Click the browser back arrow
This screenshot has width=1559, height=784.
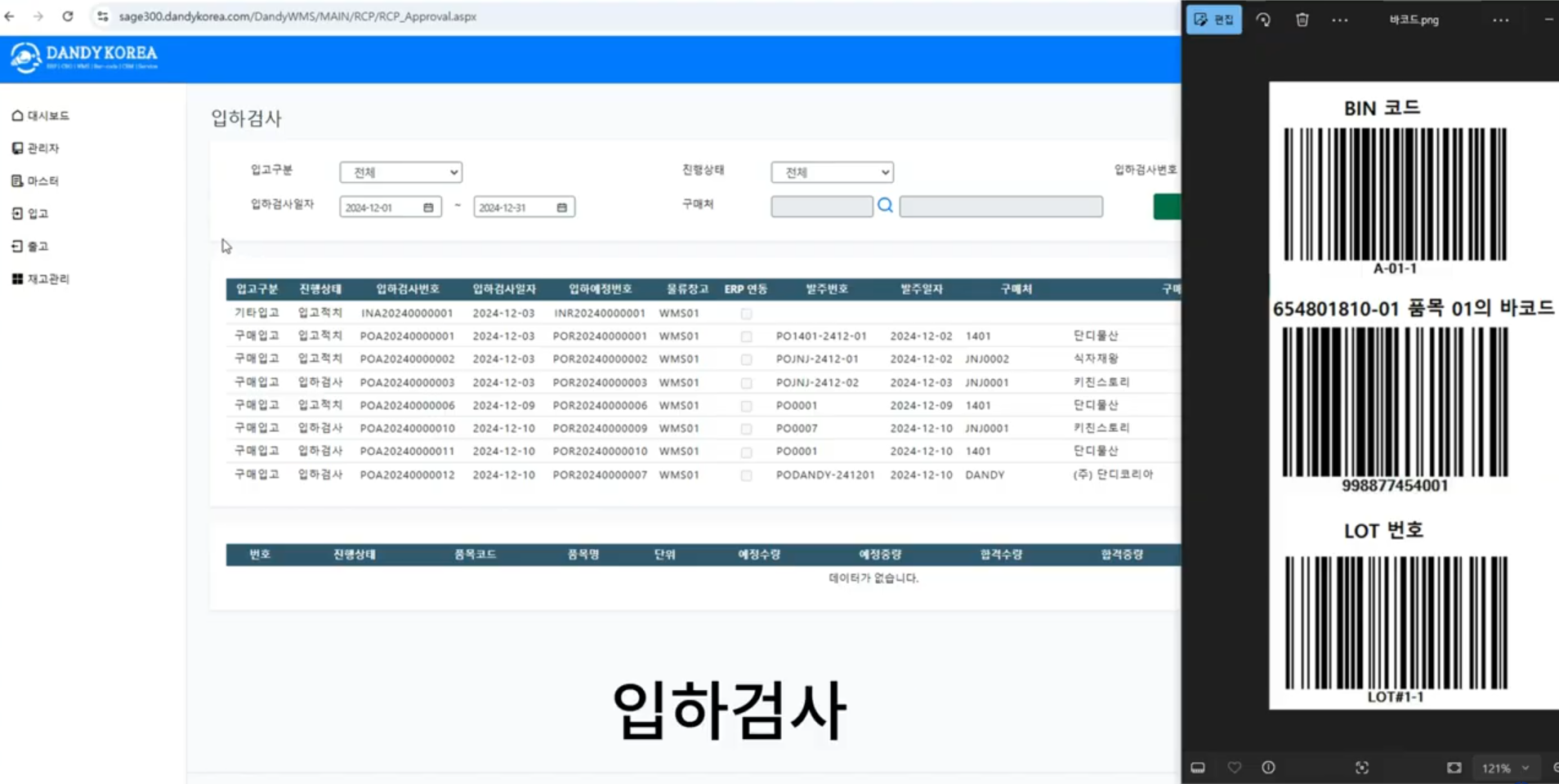pyautogui.click(x=10, y=16)
